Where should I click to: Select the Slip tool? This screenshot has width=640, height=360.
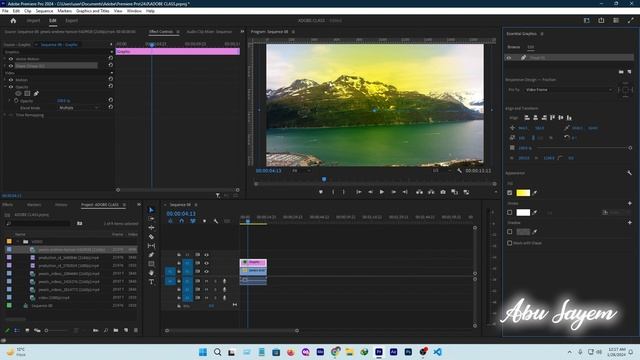[x=151, y=246]
